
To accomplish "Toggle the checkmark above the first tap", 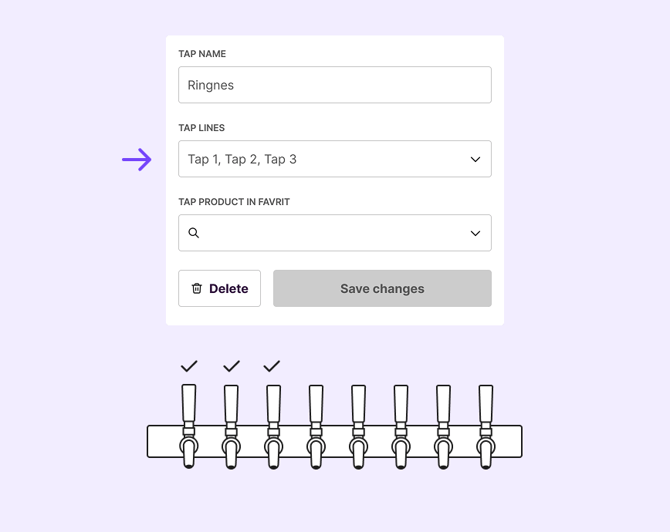I will [189, 366].
